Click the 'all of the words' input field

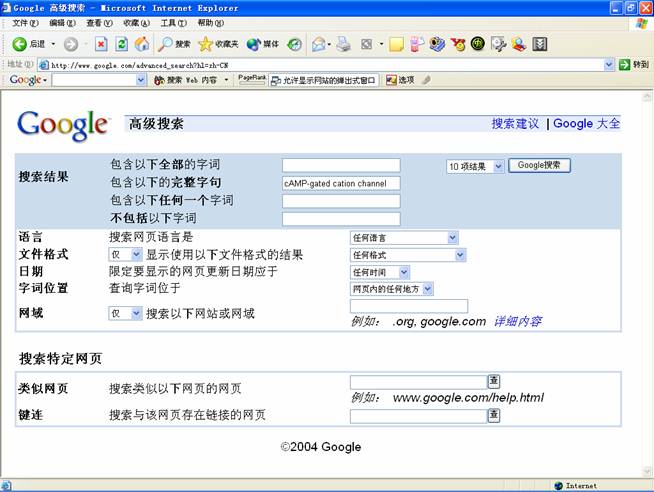pyautogui.click(x=341, y=165)
